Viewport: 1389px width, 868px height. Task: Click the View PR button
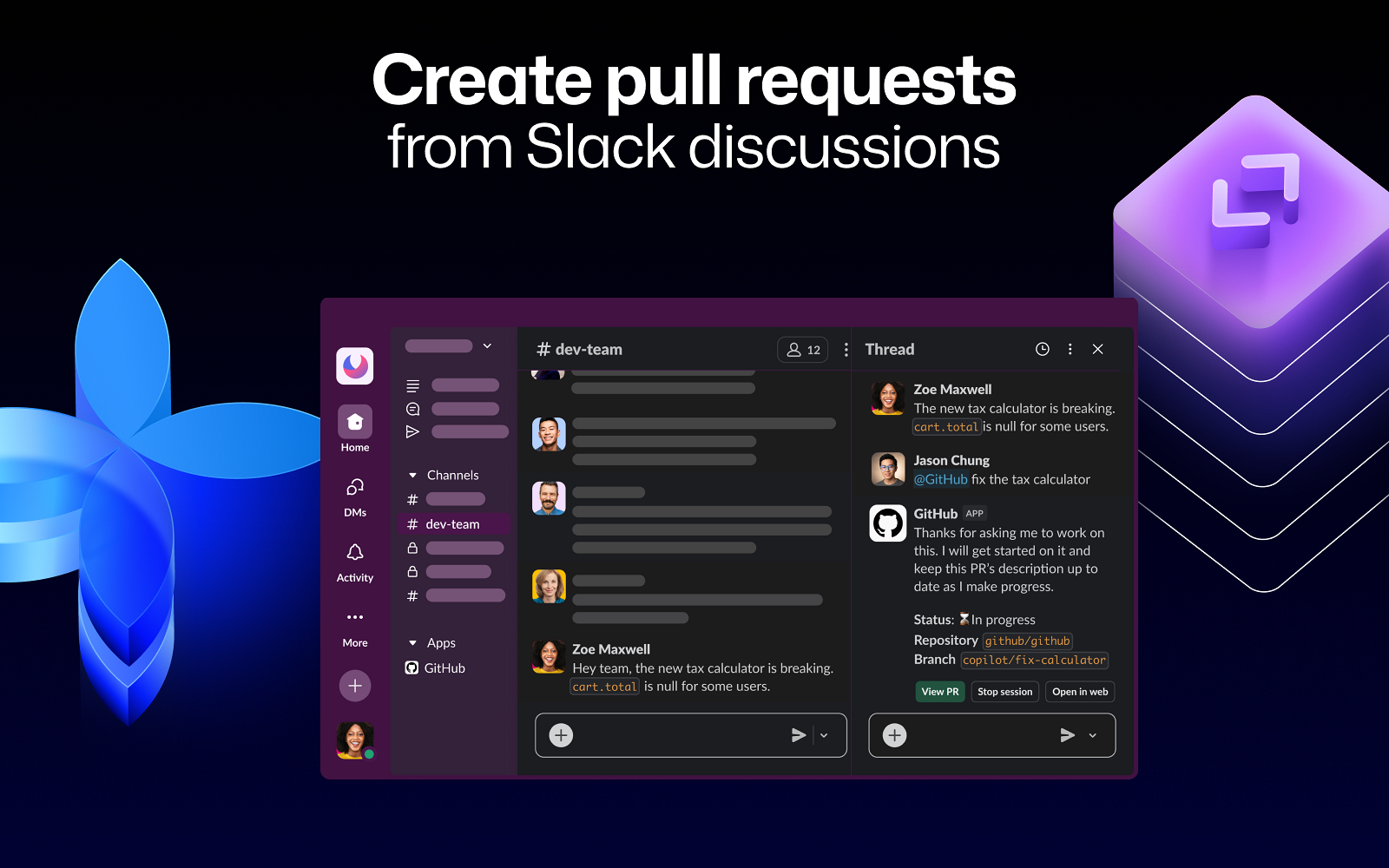point(940,692)
